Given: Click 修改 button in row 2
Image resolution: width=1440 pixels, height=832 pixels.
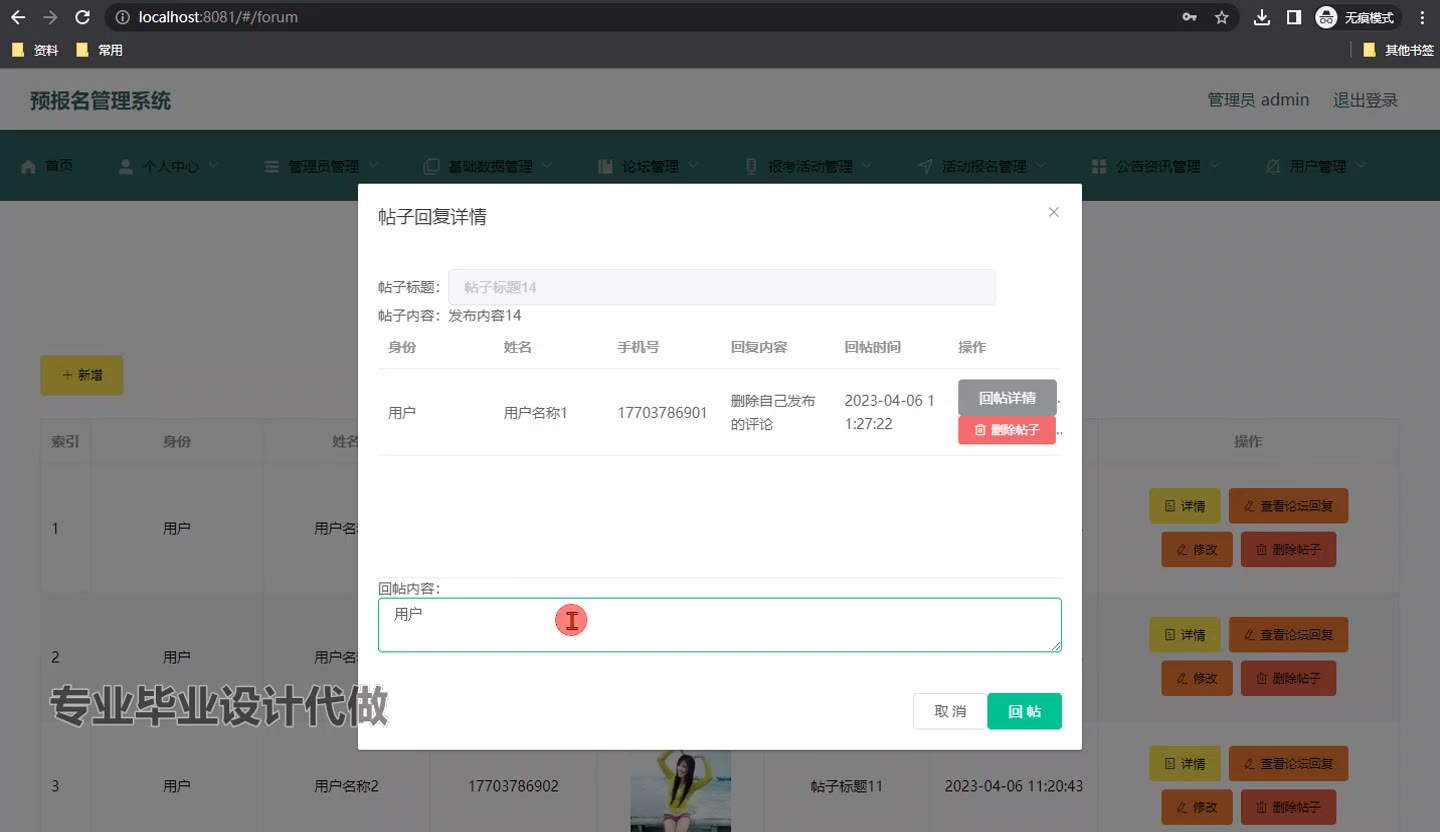Looking at the screenshot, I should [x=1197, y=679].
